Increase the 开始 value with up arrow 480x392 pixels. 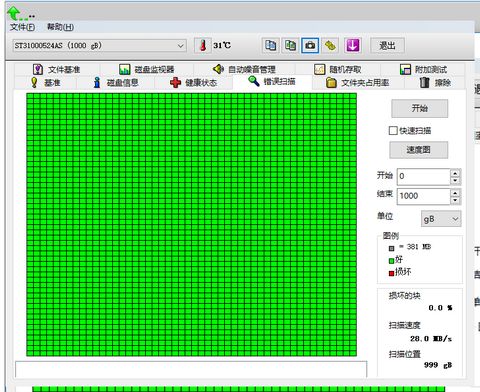[455, 173]
